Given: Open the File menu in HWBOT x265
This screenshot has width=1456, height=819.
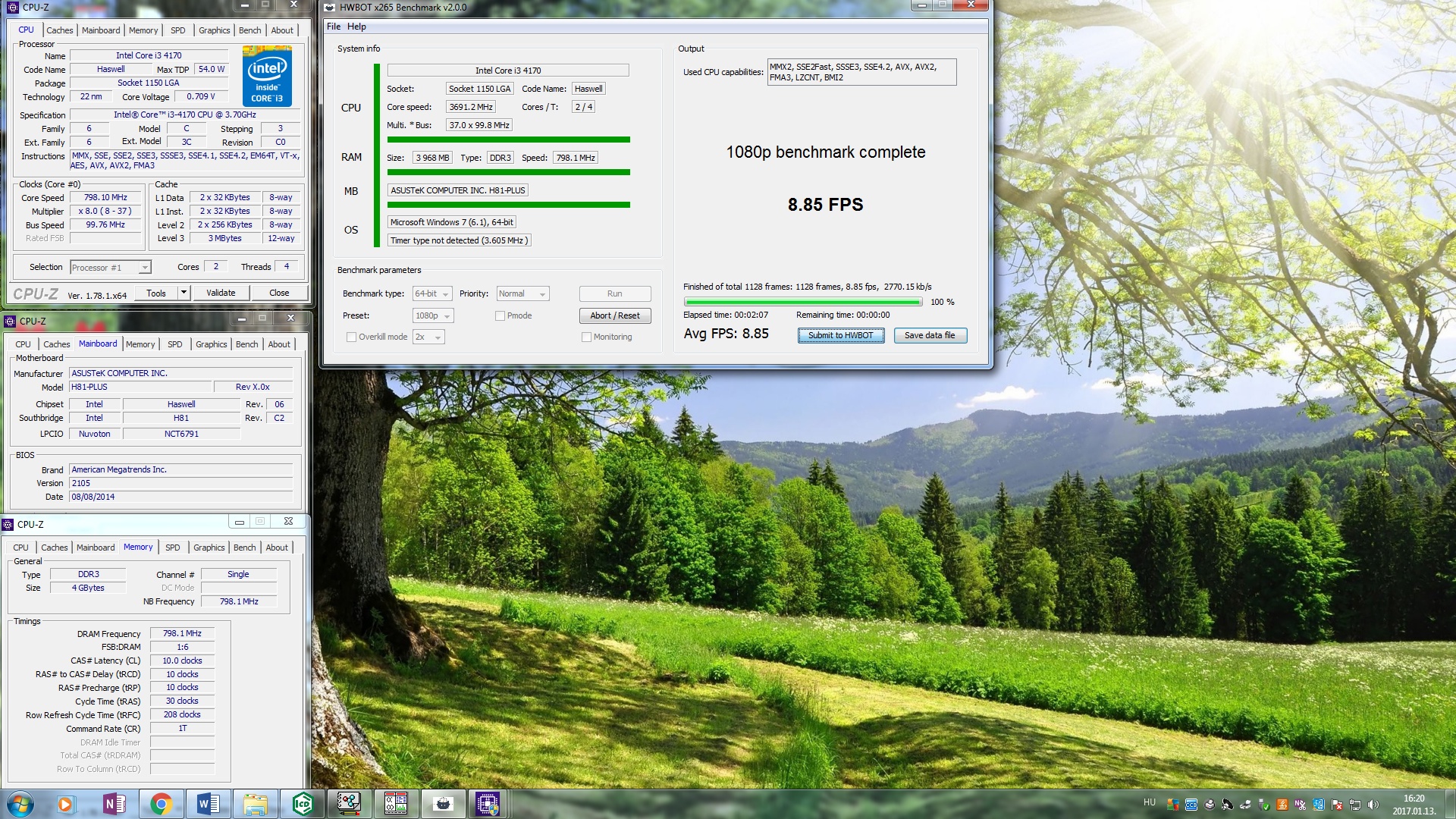Looking at the screenshot, I should point(334,27).
